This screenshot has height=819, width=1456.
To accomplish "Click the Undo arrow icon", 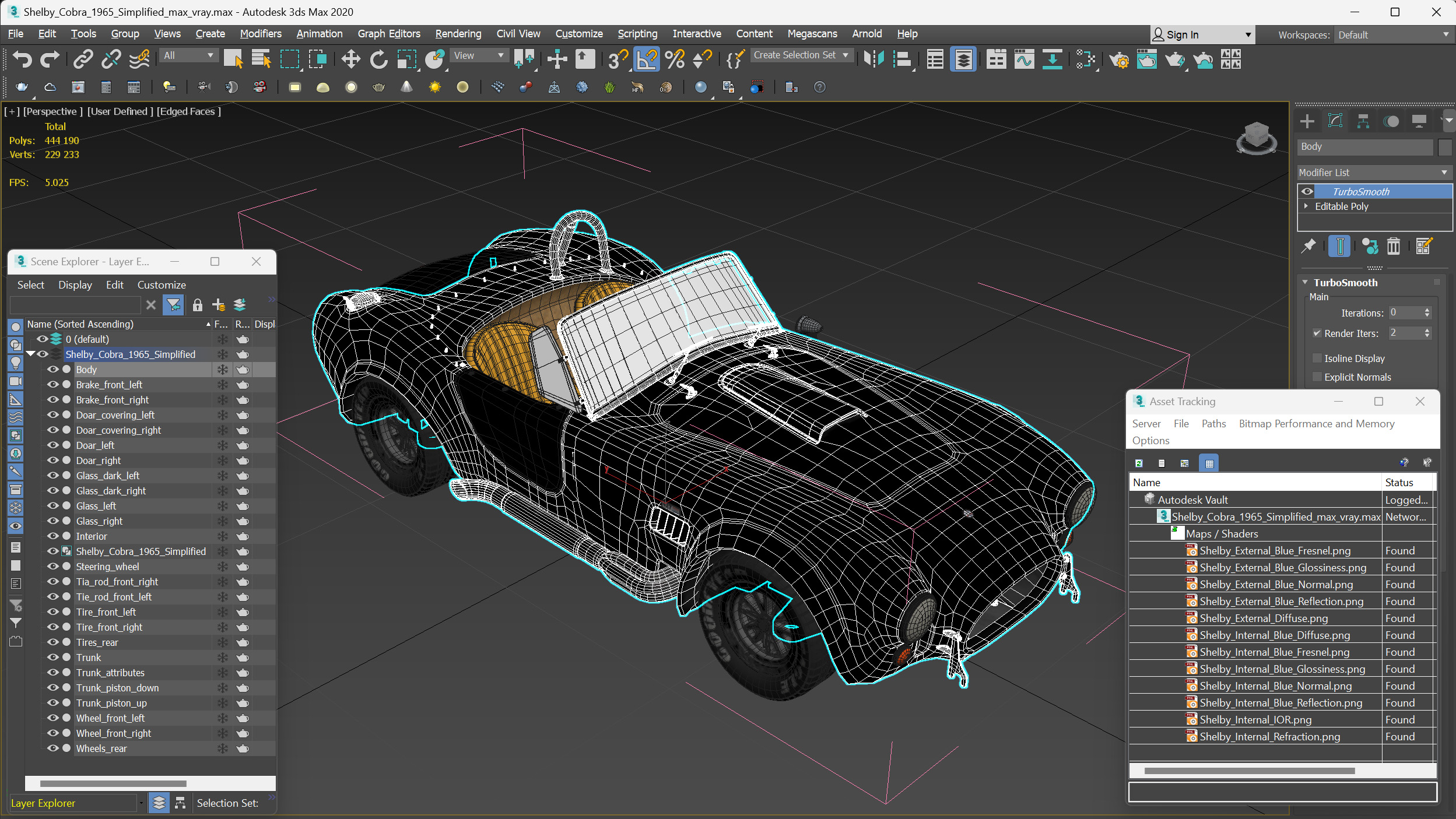I will (x=22, y=59).
